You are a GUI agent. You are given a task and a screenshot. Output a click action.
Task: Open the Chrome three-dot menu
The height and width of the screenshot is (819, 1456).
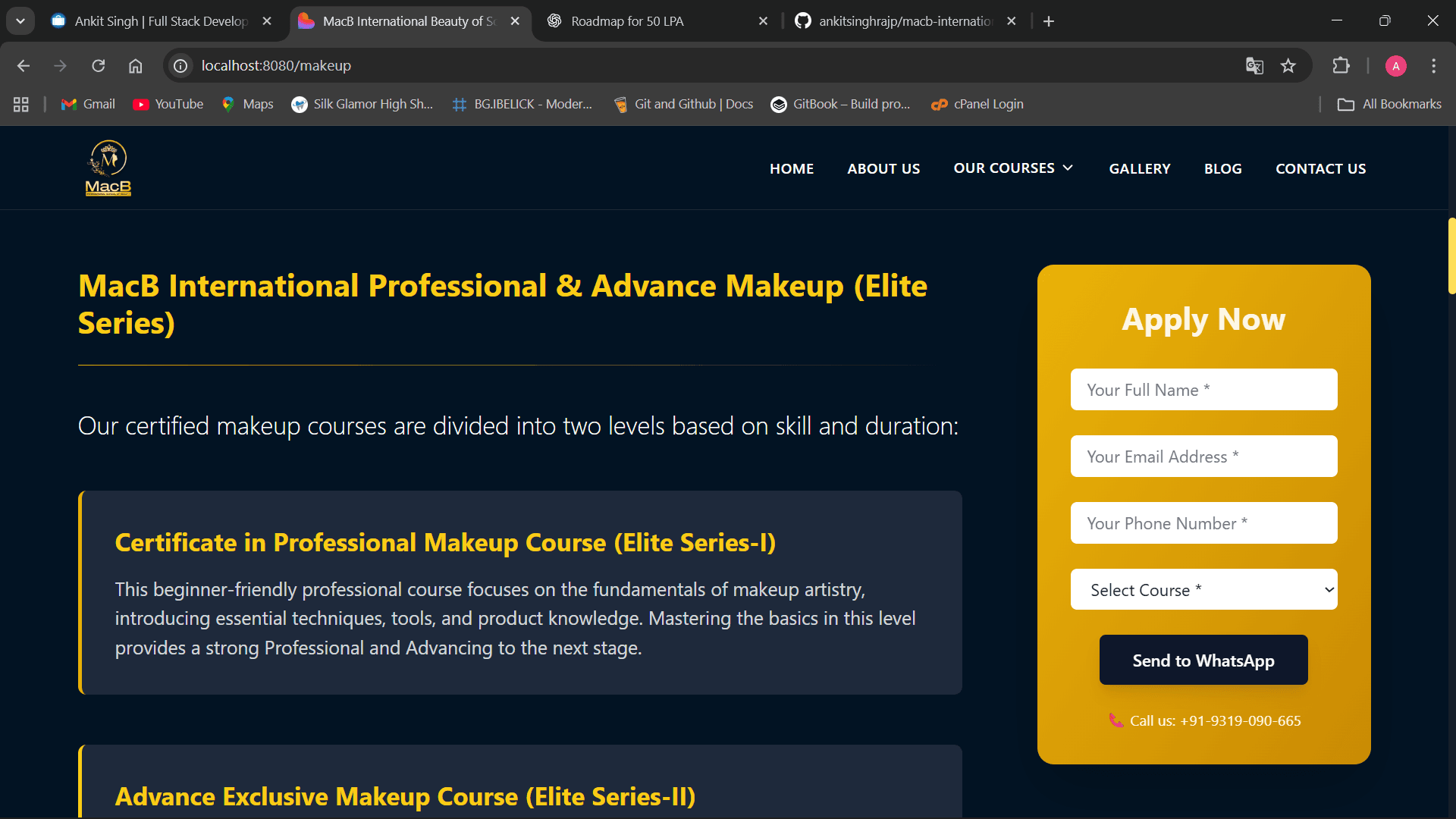(x=1433, y=66)
